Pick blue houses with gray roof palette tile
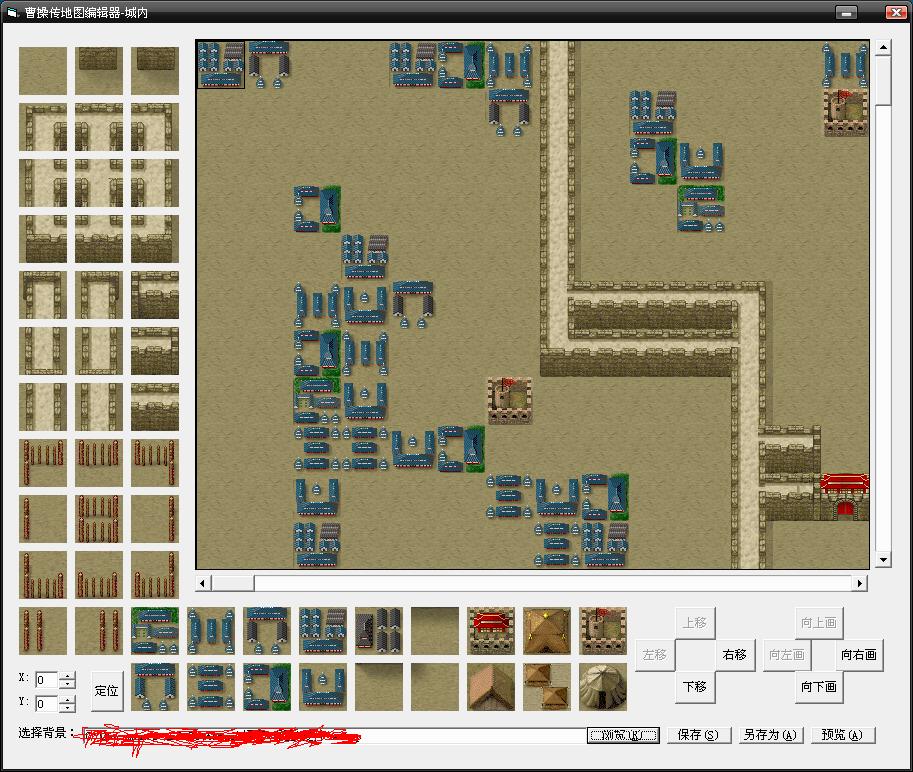913x772 pixels. pyautogui.click(x=323, y=631)
